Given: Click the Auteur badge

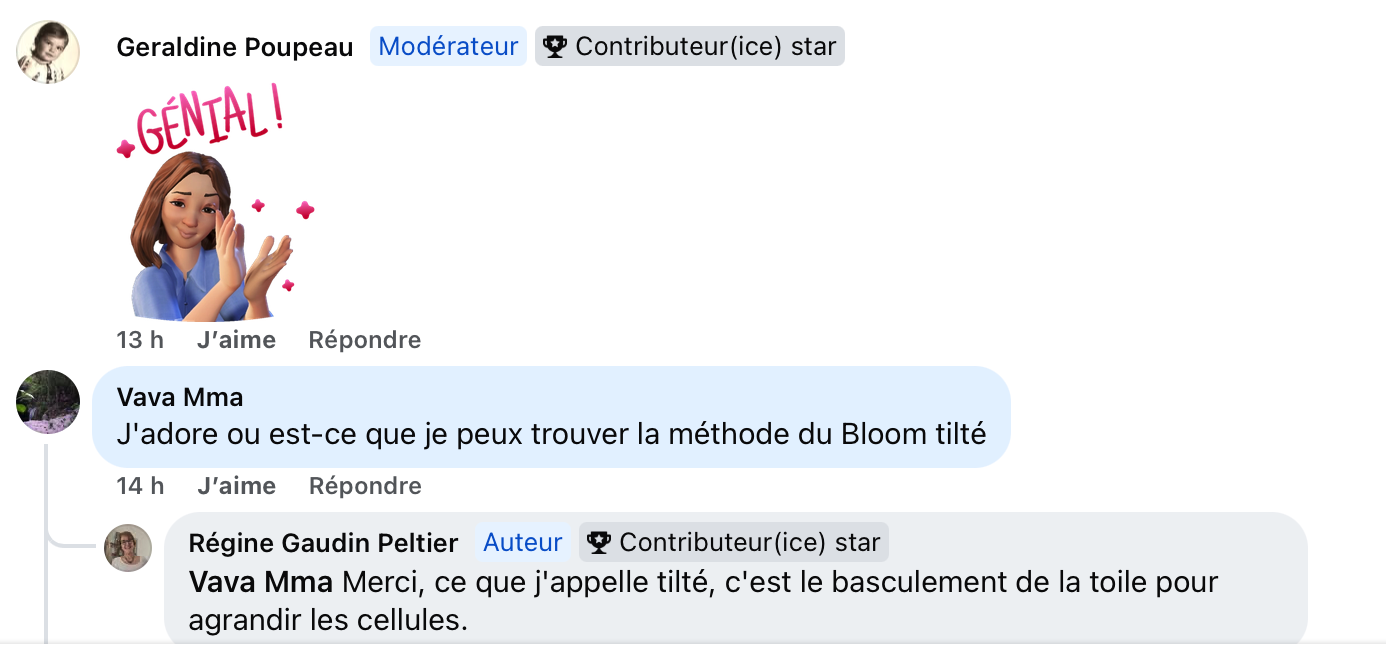Looking at the screenshot, I should click(x=523, y=542).
